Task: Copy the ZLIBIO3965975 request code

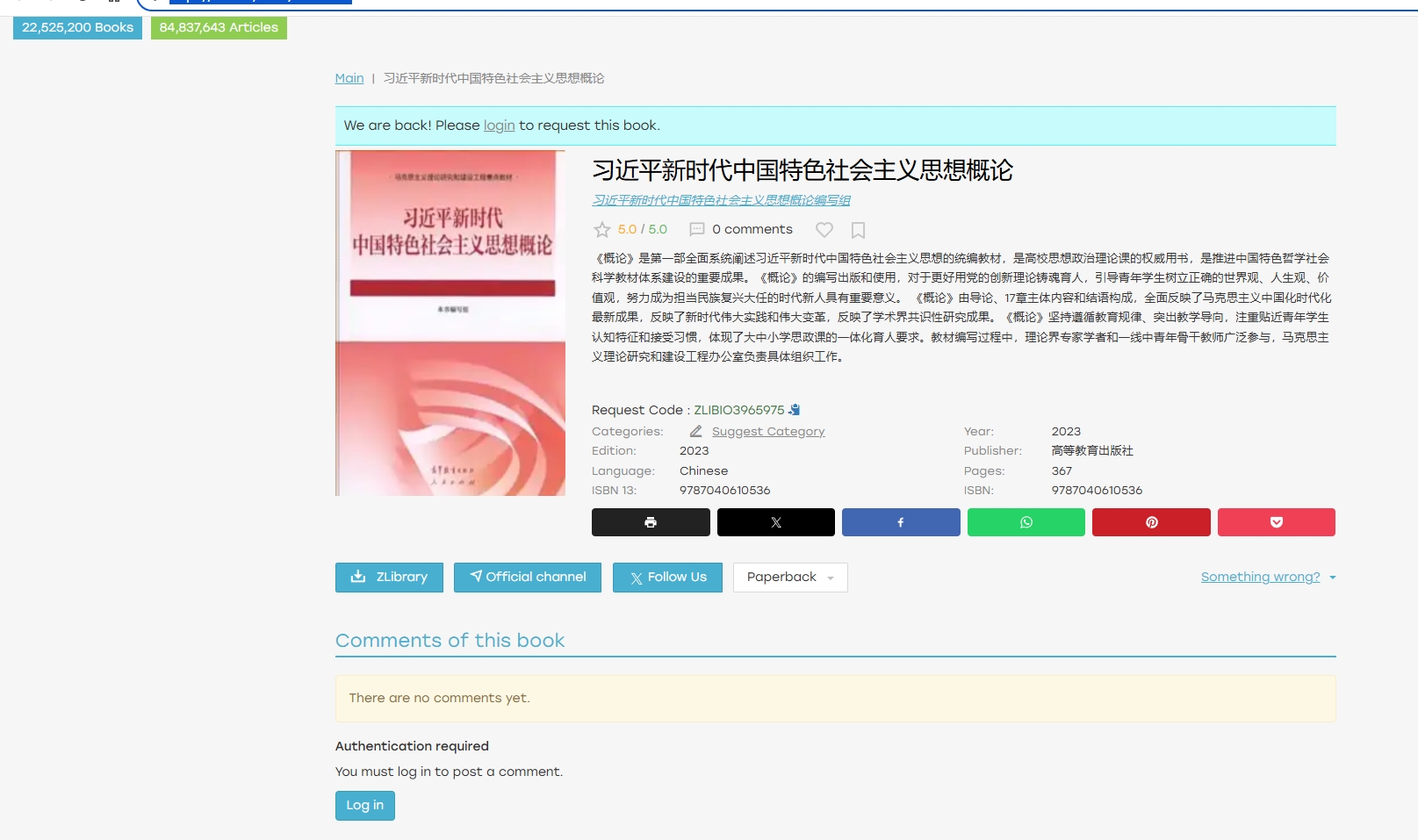Action: [x=794, y=409]
